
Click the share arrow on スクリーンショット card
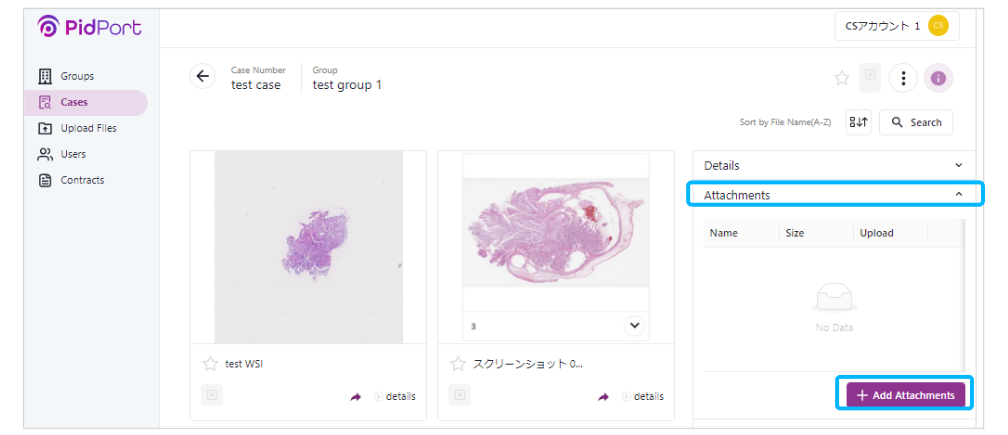pos(603,396)
